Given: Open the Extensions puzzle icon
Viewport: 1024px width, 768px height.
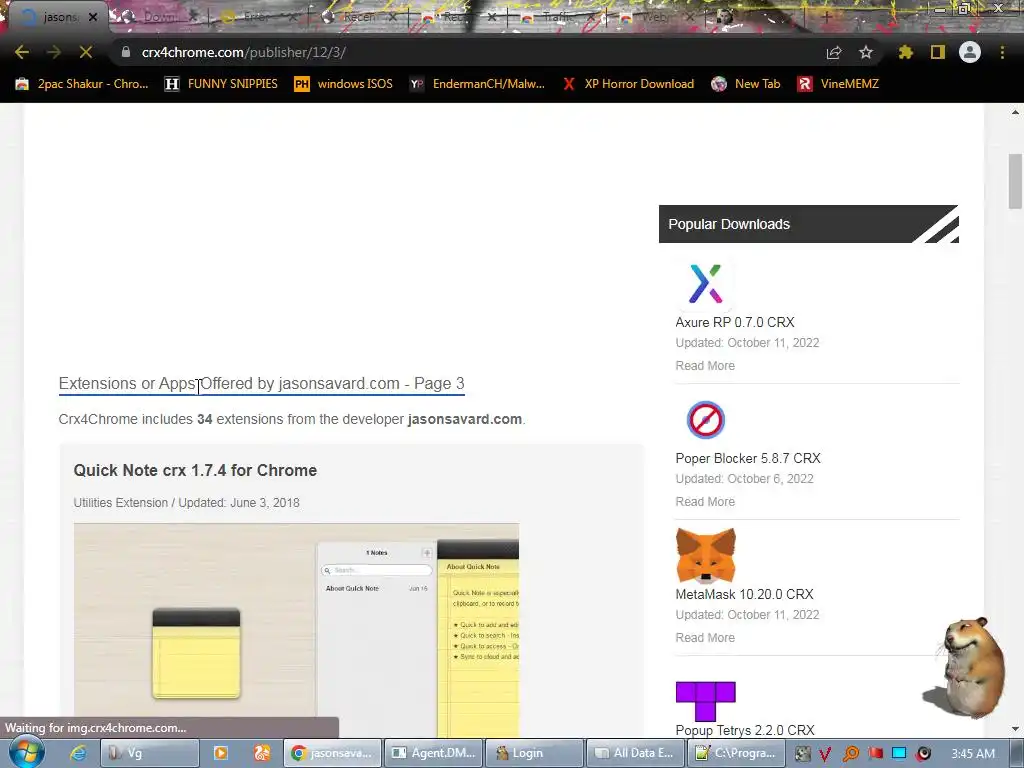Looking at the screenshot, I should [x=906, y=52].
